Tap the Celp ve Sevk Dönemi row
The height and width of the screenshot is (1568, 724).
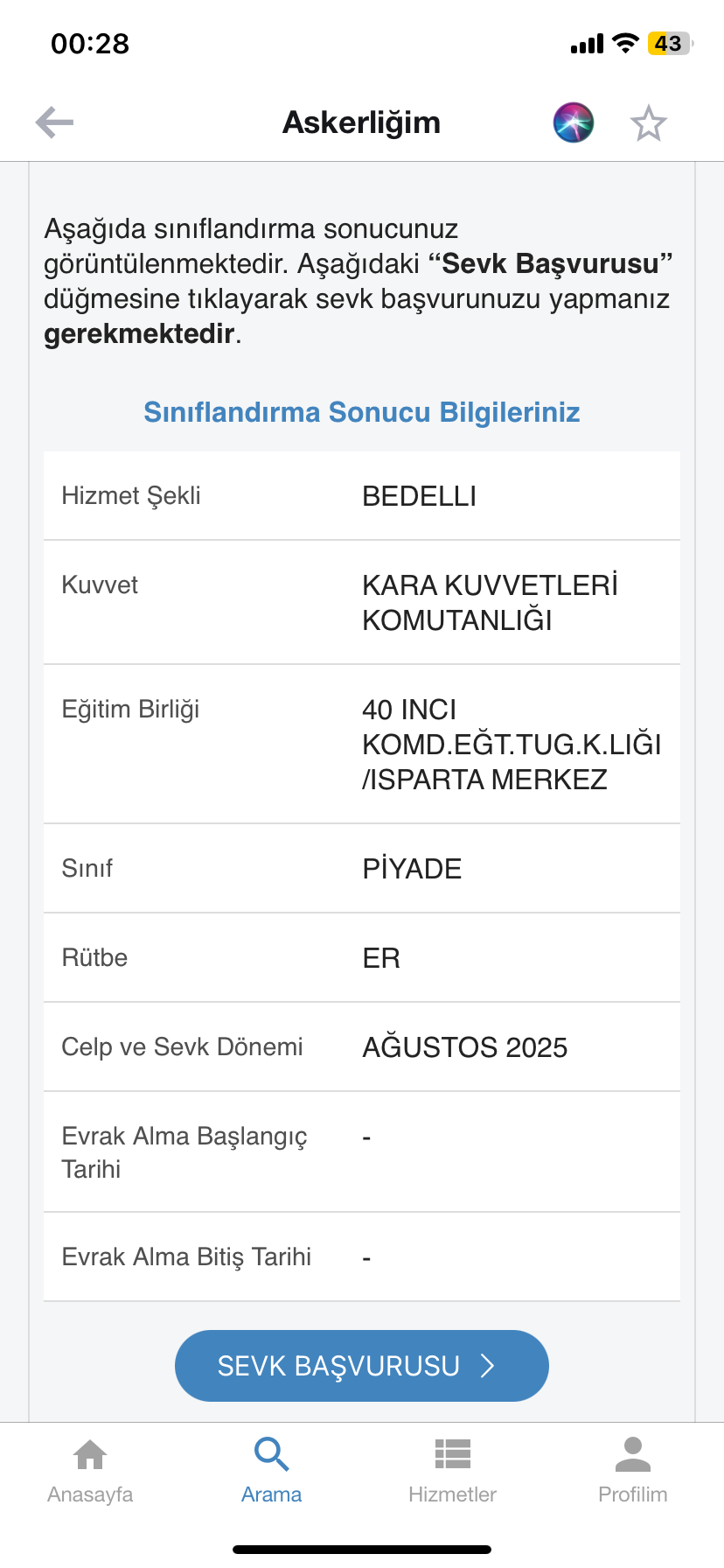362,1047
